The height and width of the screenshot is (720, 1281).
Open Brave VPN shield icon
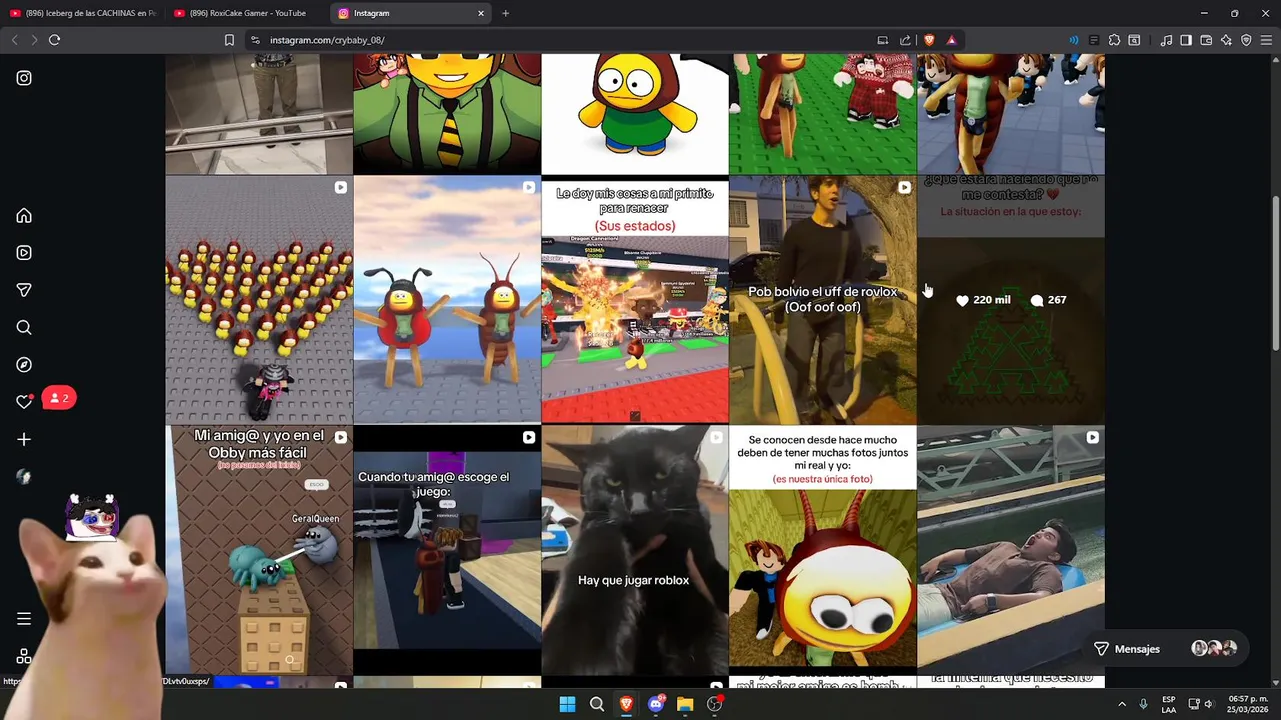(1246, 40)
